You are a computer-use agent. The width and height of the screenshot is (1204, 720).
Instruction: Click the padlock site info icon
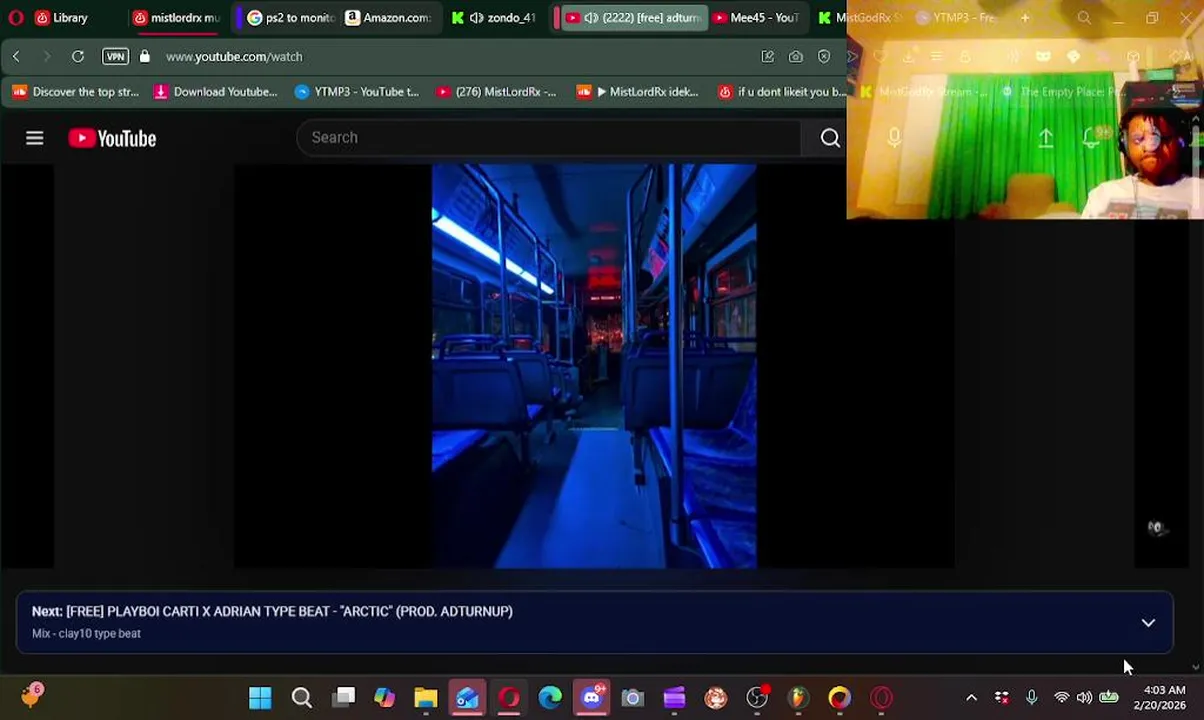click(x=145, y=57)
